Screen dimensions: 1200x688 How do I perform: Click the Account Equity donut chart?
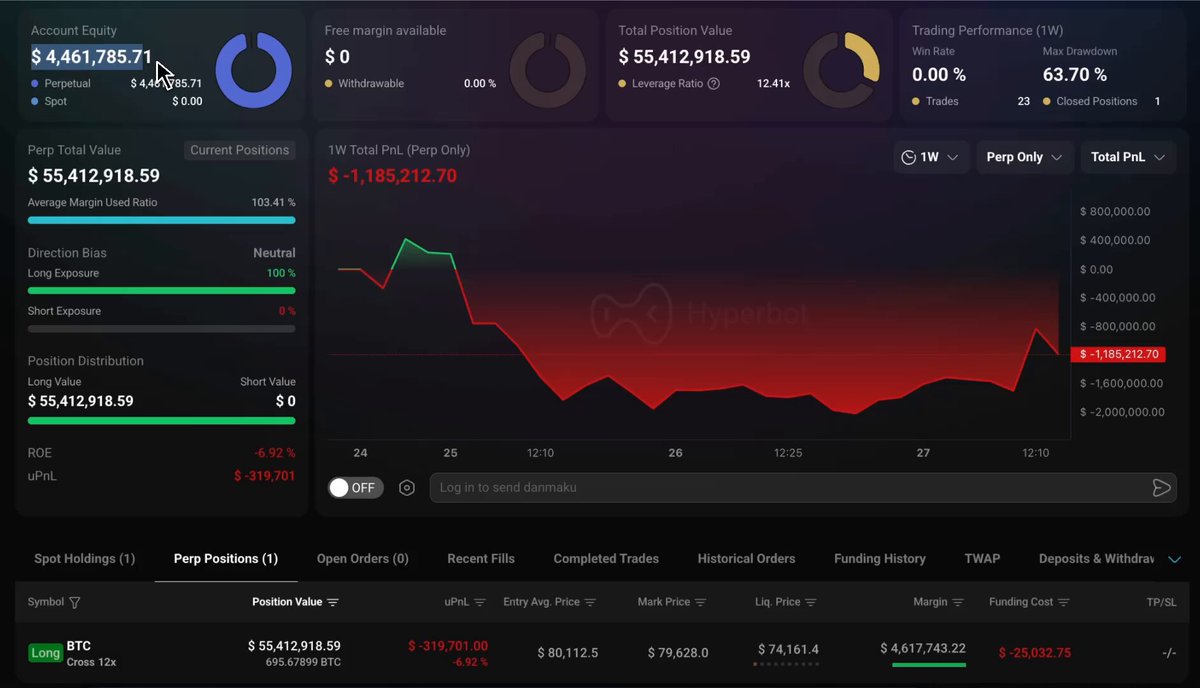(x=254, y=70)
